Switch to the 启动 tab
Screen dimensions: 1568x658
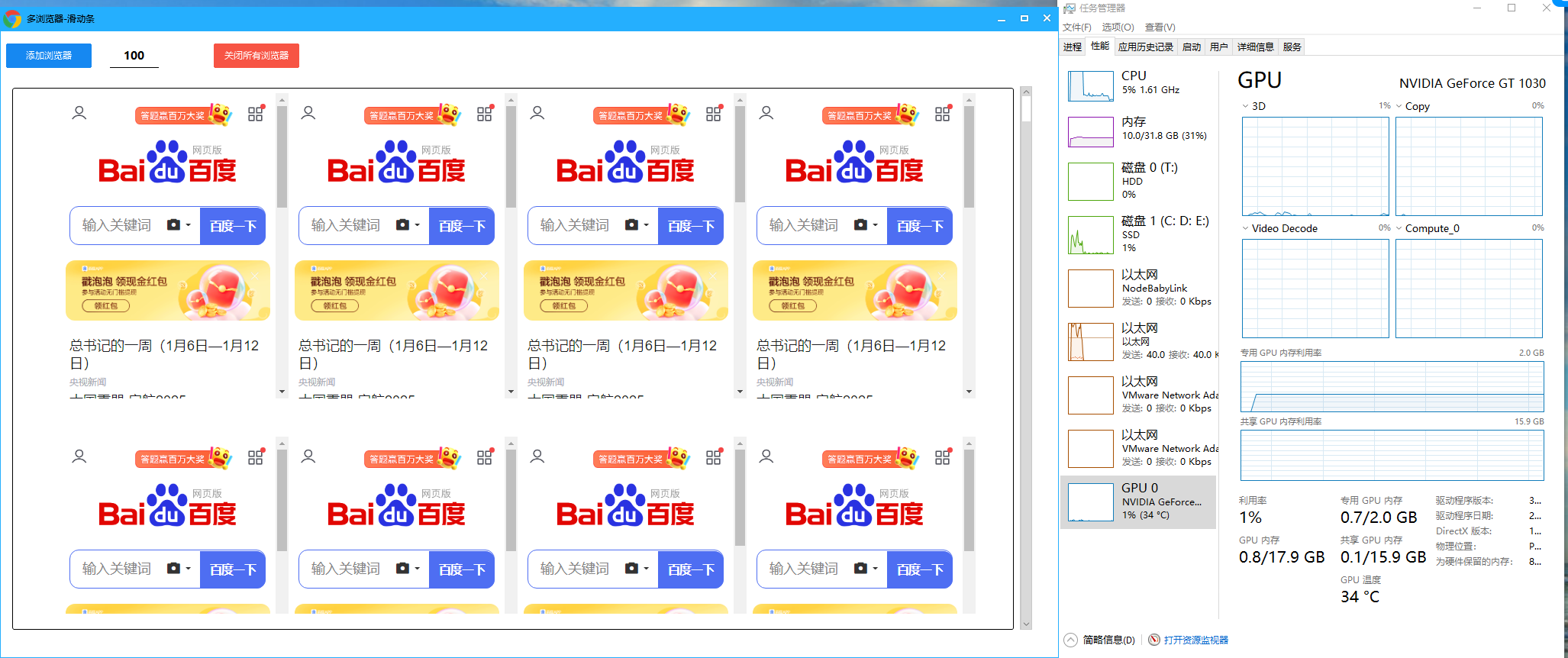1192,47
